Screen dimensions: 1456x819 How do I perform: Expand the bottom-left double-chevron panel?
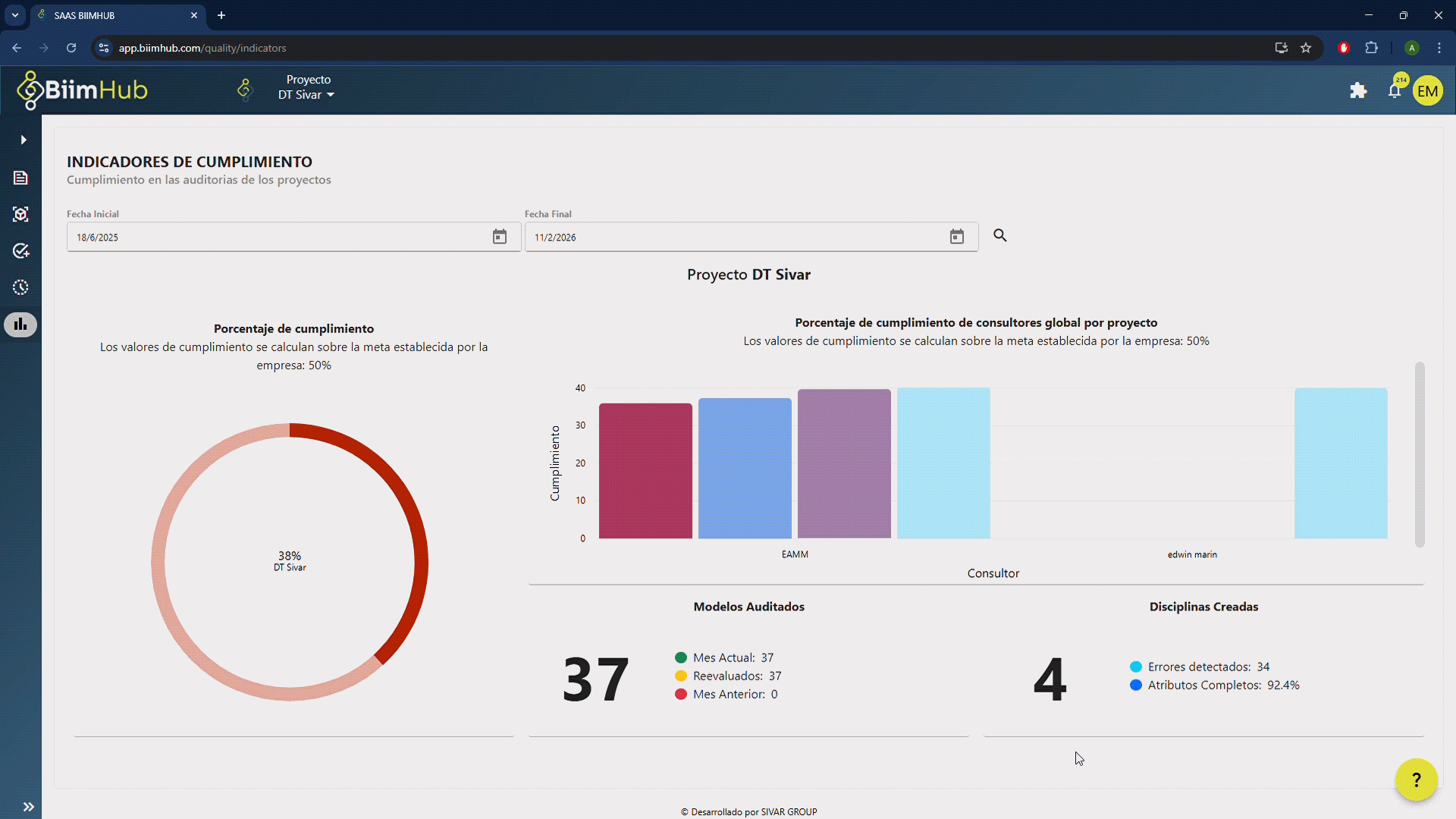click(x=30, y=806)
